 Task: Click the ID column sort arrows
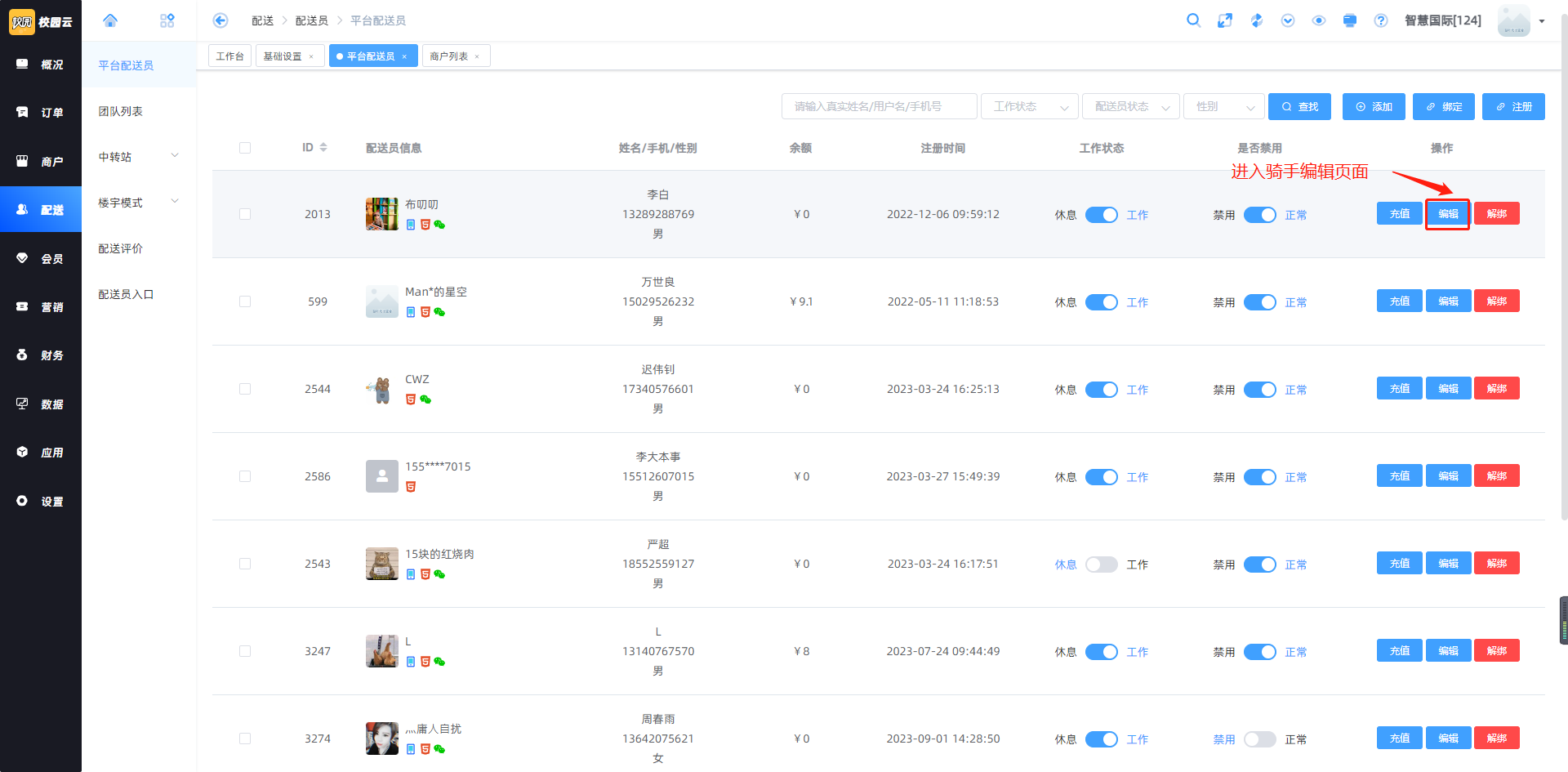click(x=323, y=148)
